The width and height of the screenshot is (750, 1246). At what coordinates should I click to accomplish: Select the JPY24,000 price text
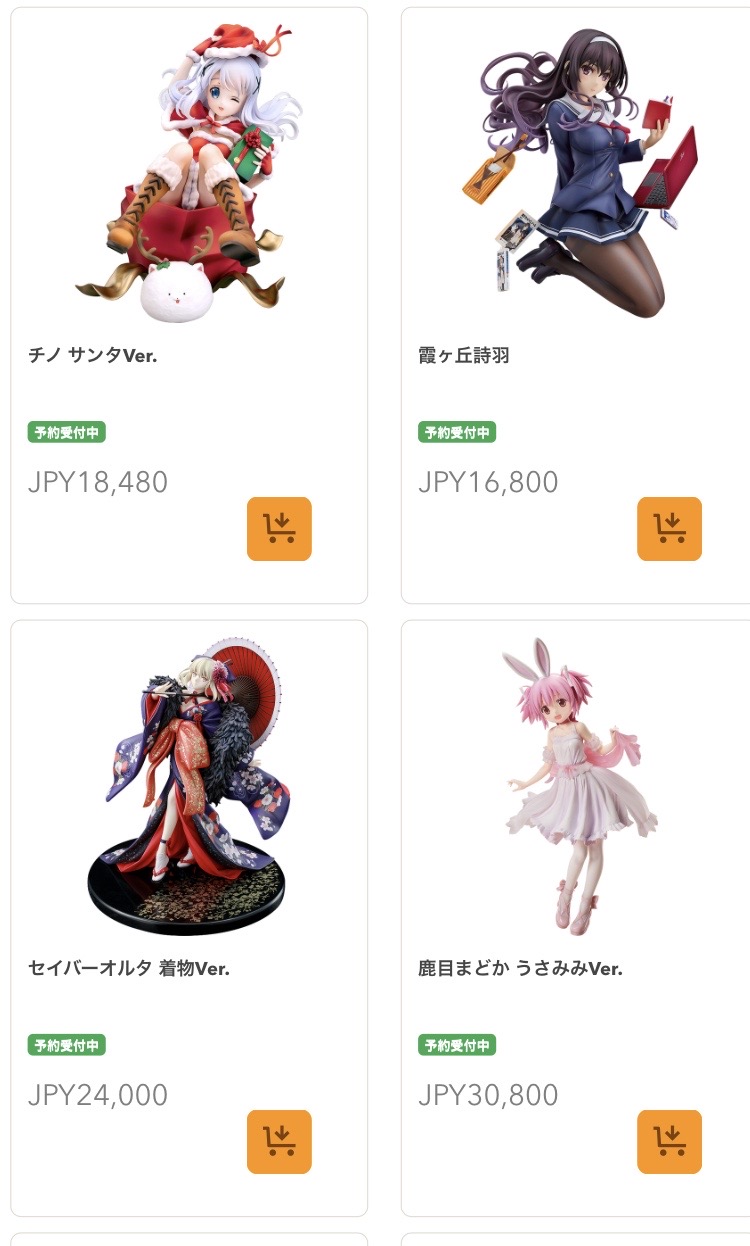tap(98, 1096)
